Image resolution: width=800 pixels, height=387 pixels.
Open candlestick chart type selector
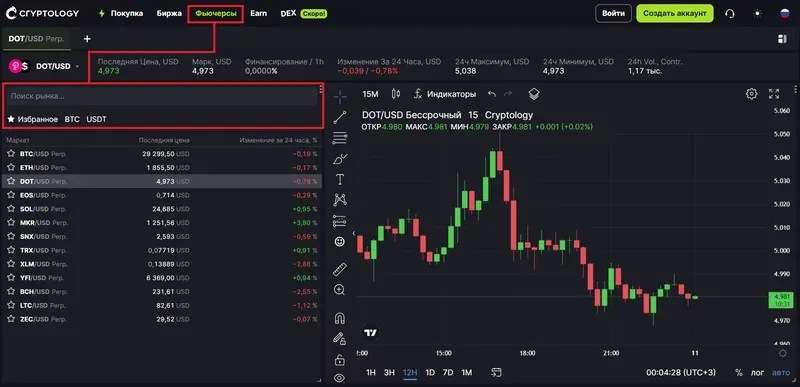point(396,94)
